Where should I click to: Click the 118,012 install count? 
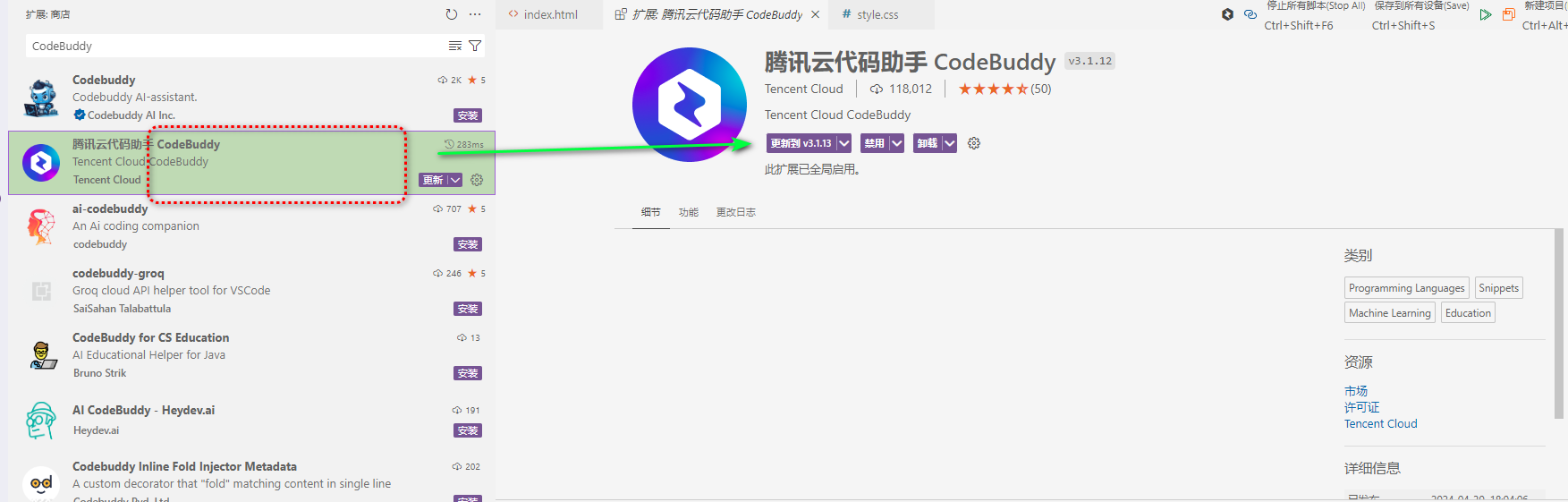(x=901, y=89)
